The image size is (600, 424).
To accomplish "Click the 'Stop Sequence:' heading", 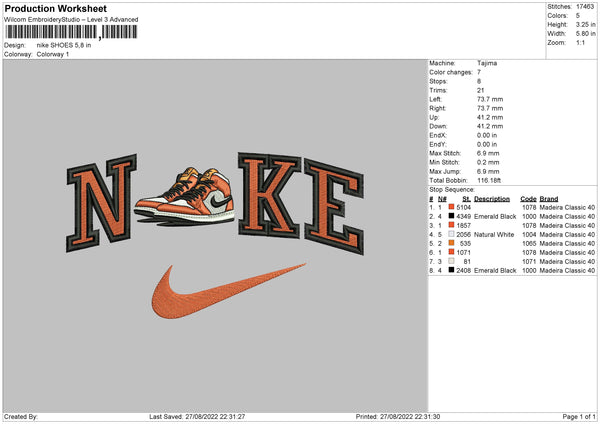I will [x=452, y=190].
